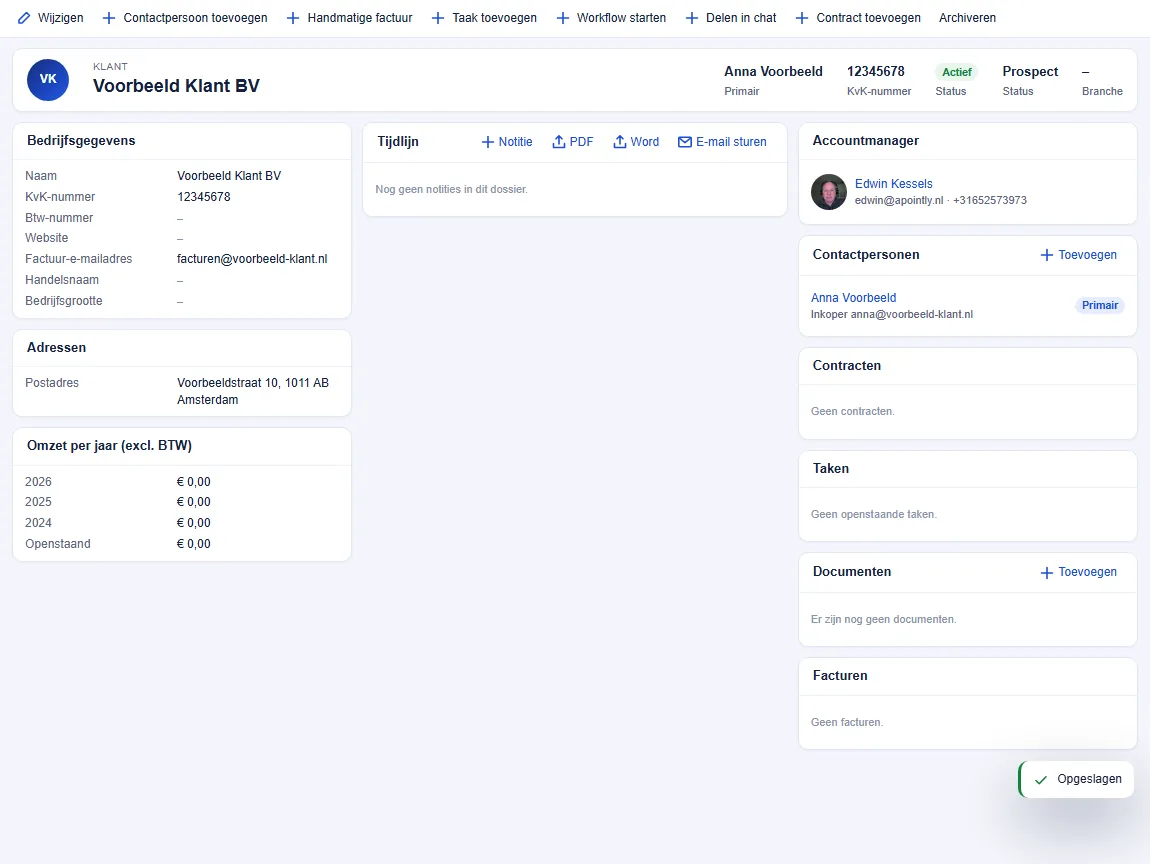Click the Wijzigen edit label
This screenshot has height=864, width=1150.
coord(61,18)
